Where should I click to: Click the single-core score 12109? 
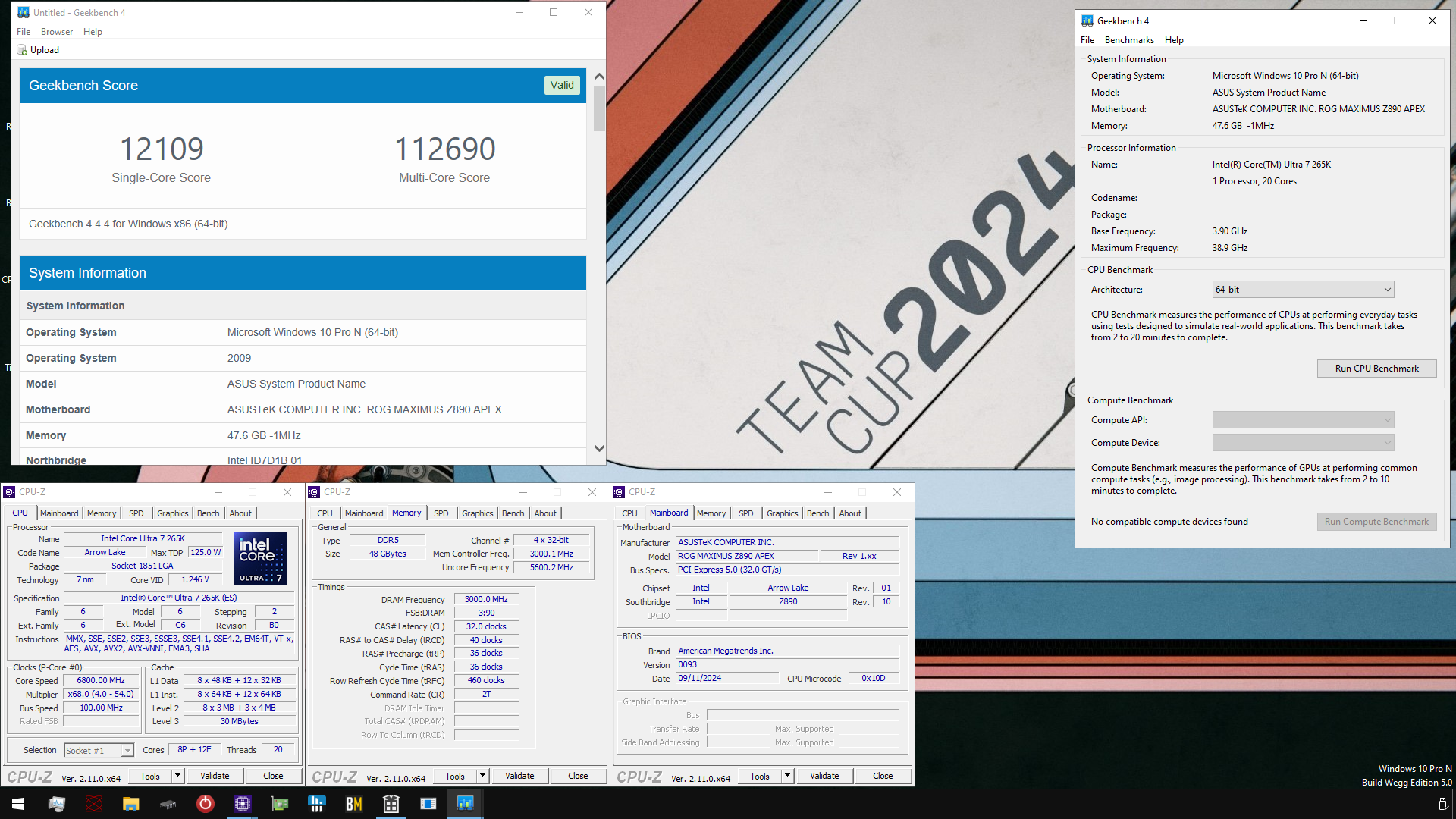162,149
